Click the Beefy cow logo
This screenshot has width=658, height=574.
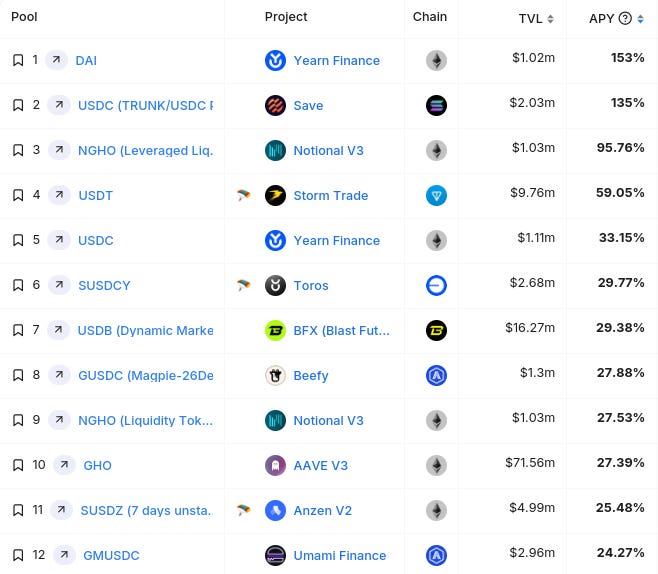tap(275, 375)
